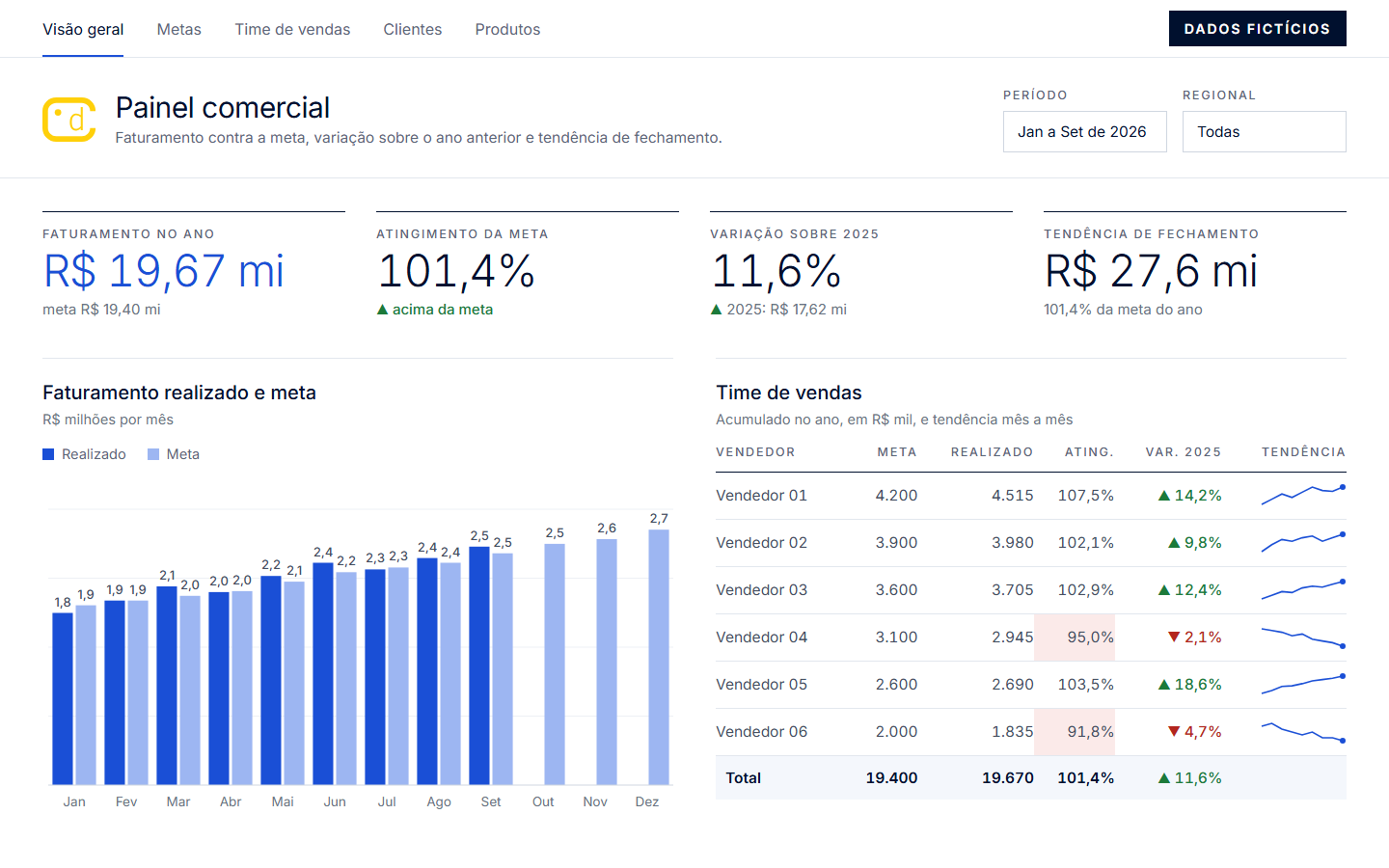Click the 101,4% atingimento da meta figure
The width and height of the screenshot is (1389, 868).
[456, 271]
